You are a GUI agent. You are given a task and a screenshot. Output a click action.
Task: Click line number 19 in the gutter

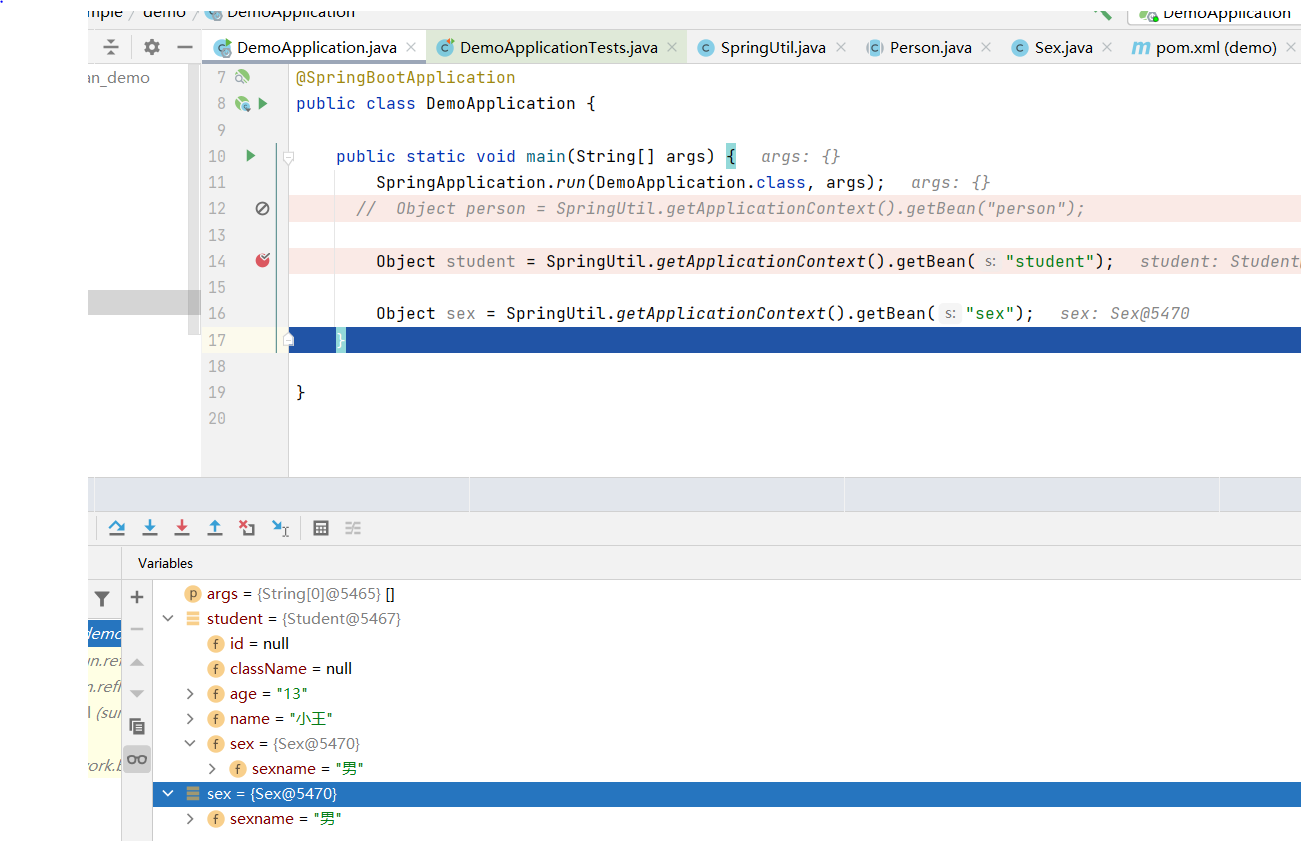pyautogui.click(x=217, y=392)
